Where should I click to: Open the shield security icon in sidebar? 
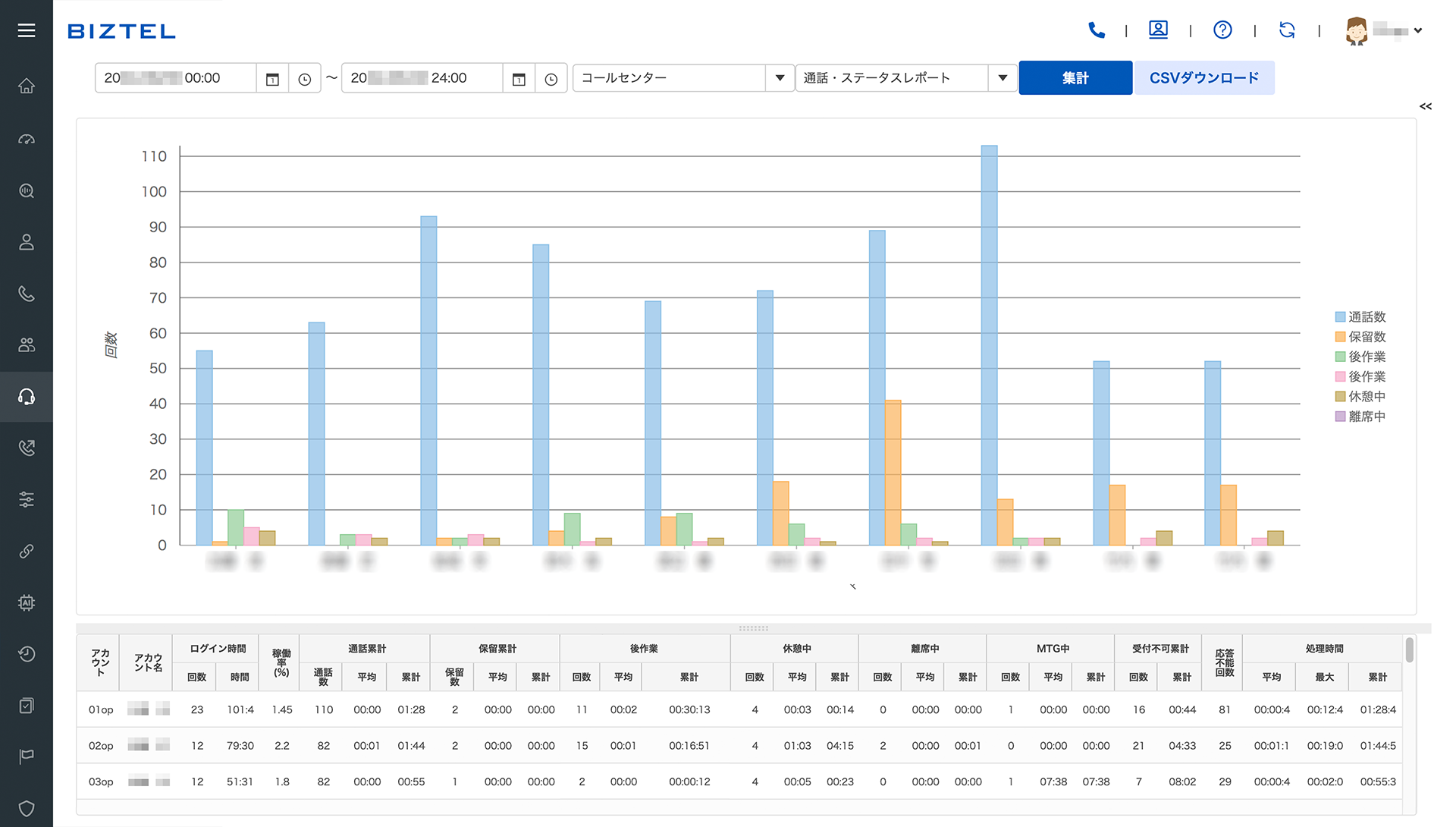tap(27, 808)
